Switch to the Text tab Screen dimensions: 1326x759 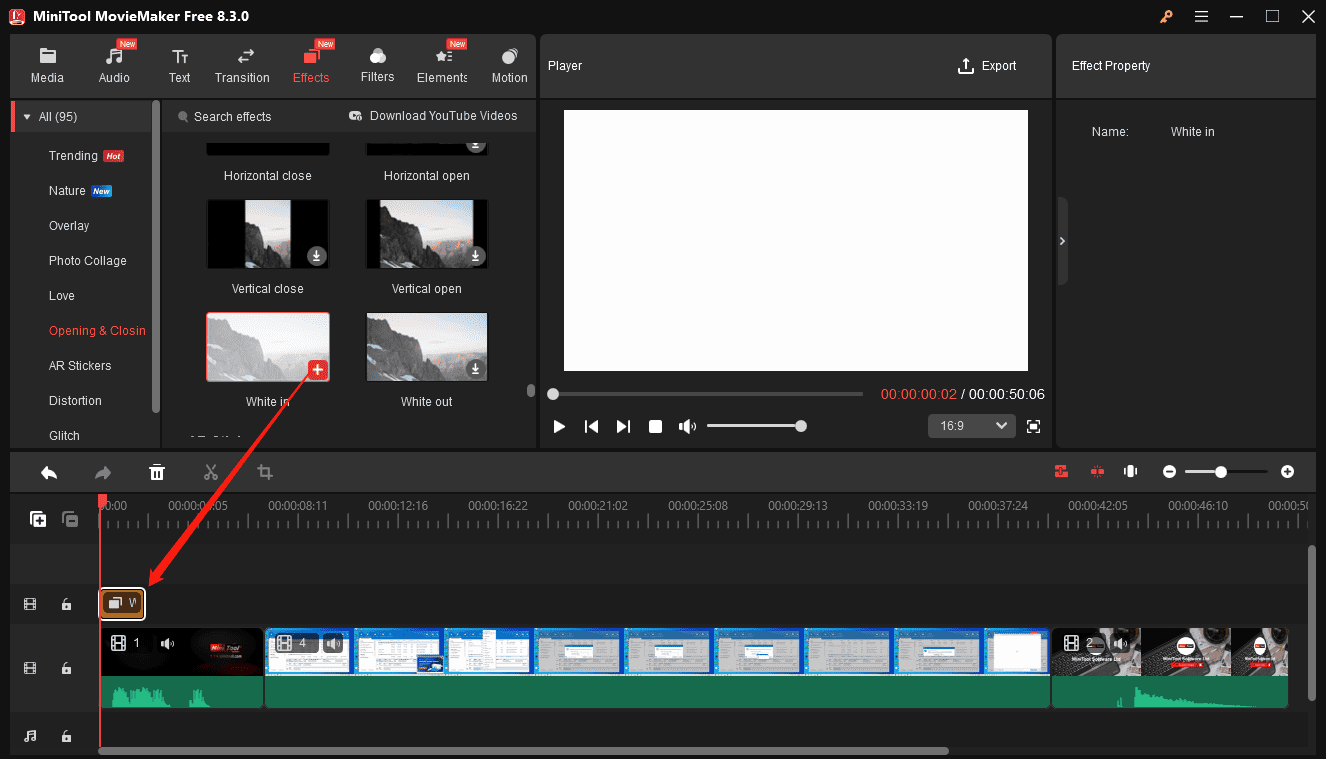point(179,66)
